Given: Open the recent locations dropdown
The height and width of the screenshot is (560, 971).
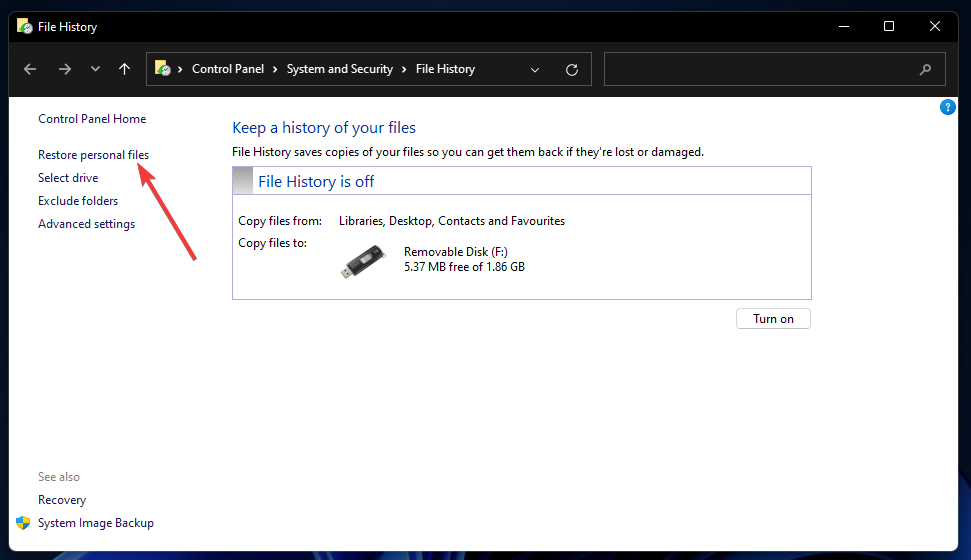Looking at the screenshot, I should 95,69.
